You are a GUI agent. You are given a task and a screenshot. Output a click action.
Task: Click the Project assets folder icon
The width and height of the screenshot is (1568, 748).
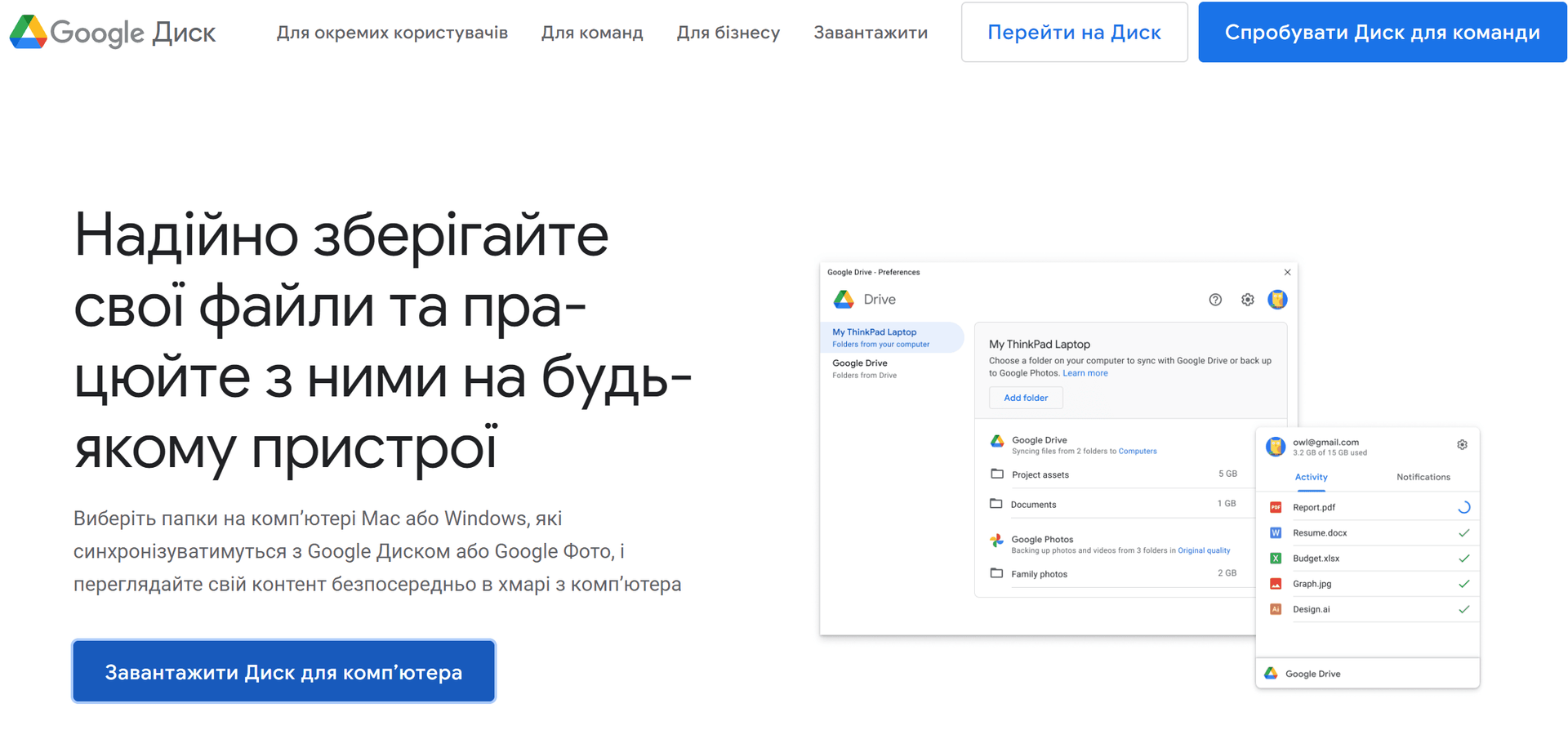(997, 474)
